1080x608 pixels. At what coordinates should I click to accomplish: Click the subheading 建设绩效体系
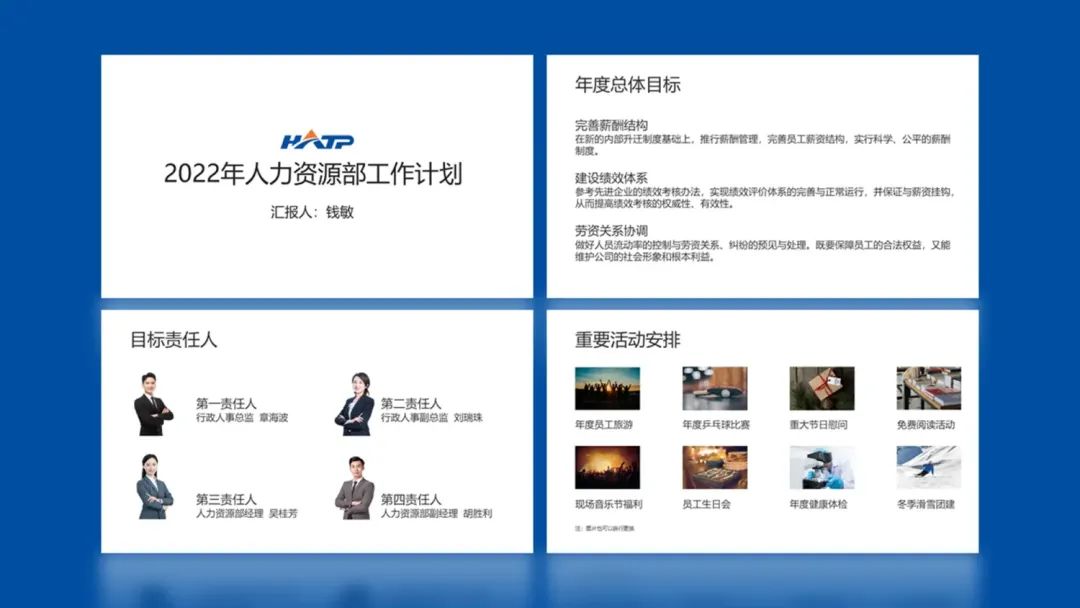[x=611, y=178]
